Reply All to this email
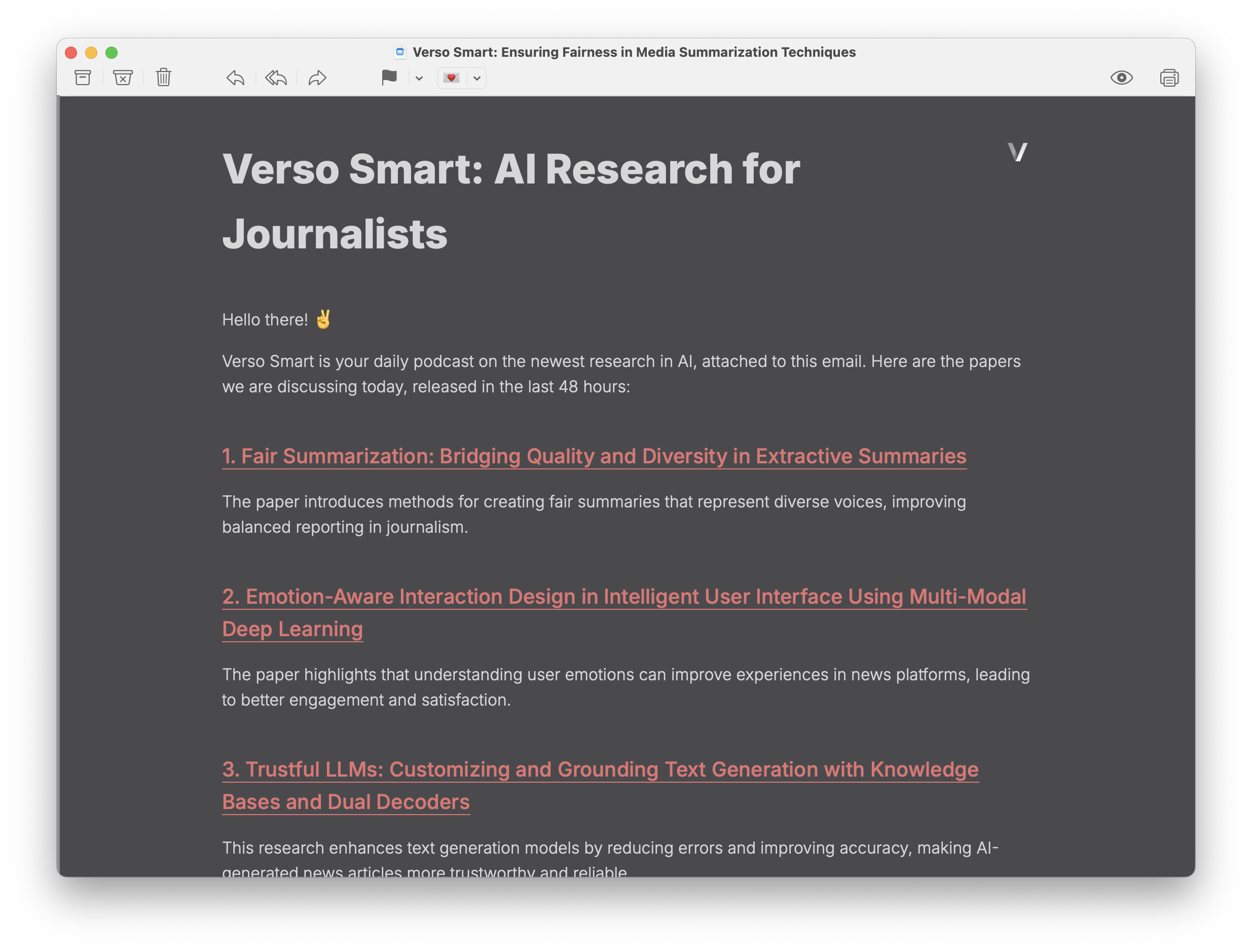Screen dimensions: 1252x952 276,78
